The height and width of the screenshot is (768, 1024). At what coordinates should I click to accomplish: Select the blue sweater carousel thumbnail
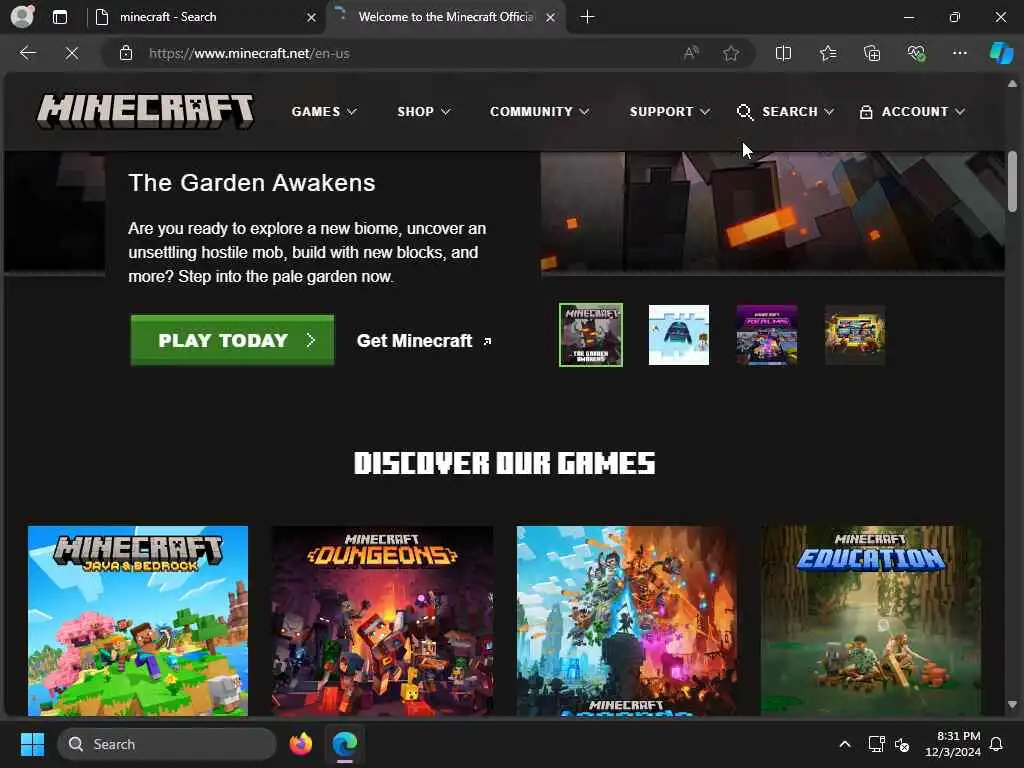pos(679,335)
